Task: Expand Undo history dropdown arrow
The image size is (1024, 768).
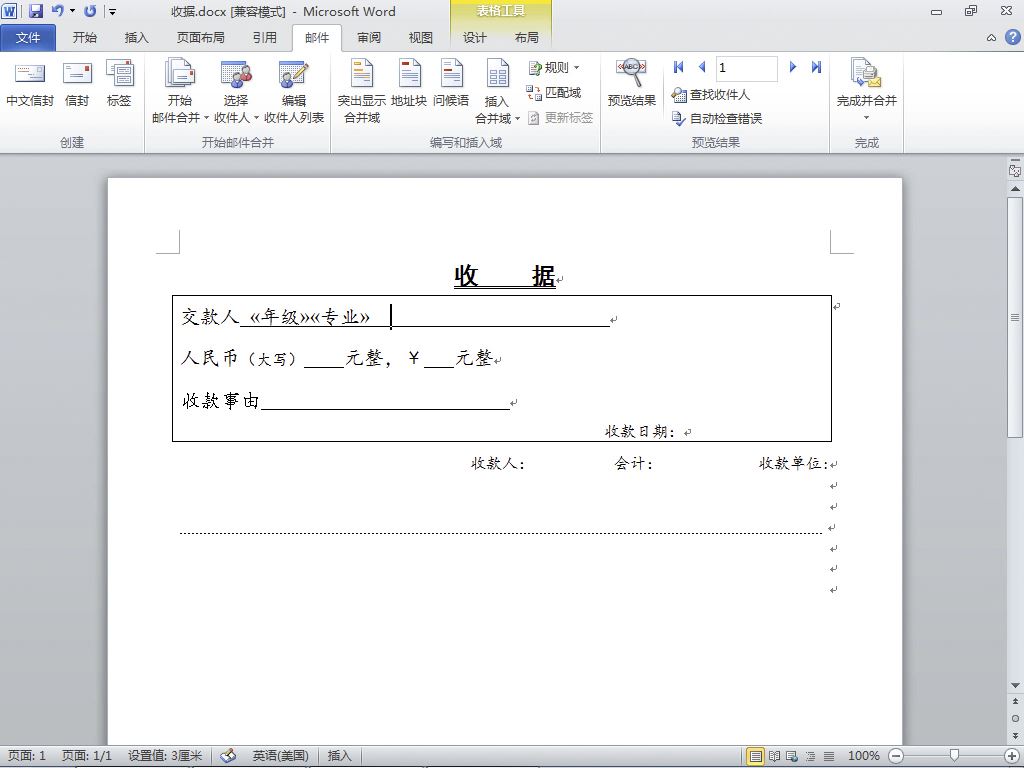Action: [72, 11]
